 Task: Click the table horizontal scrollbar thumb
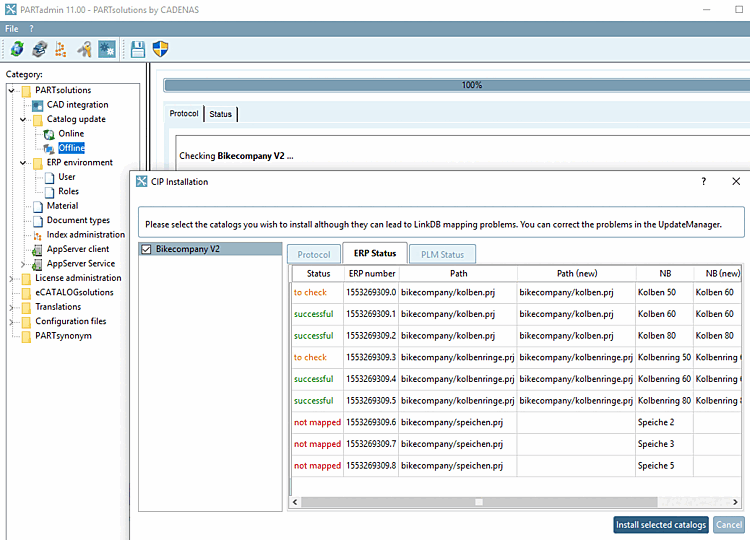click(x=479, y=502)
